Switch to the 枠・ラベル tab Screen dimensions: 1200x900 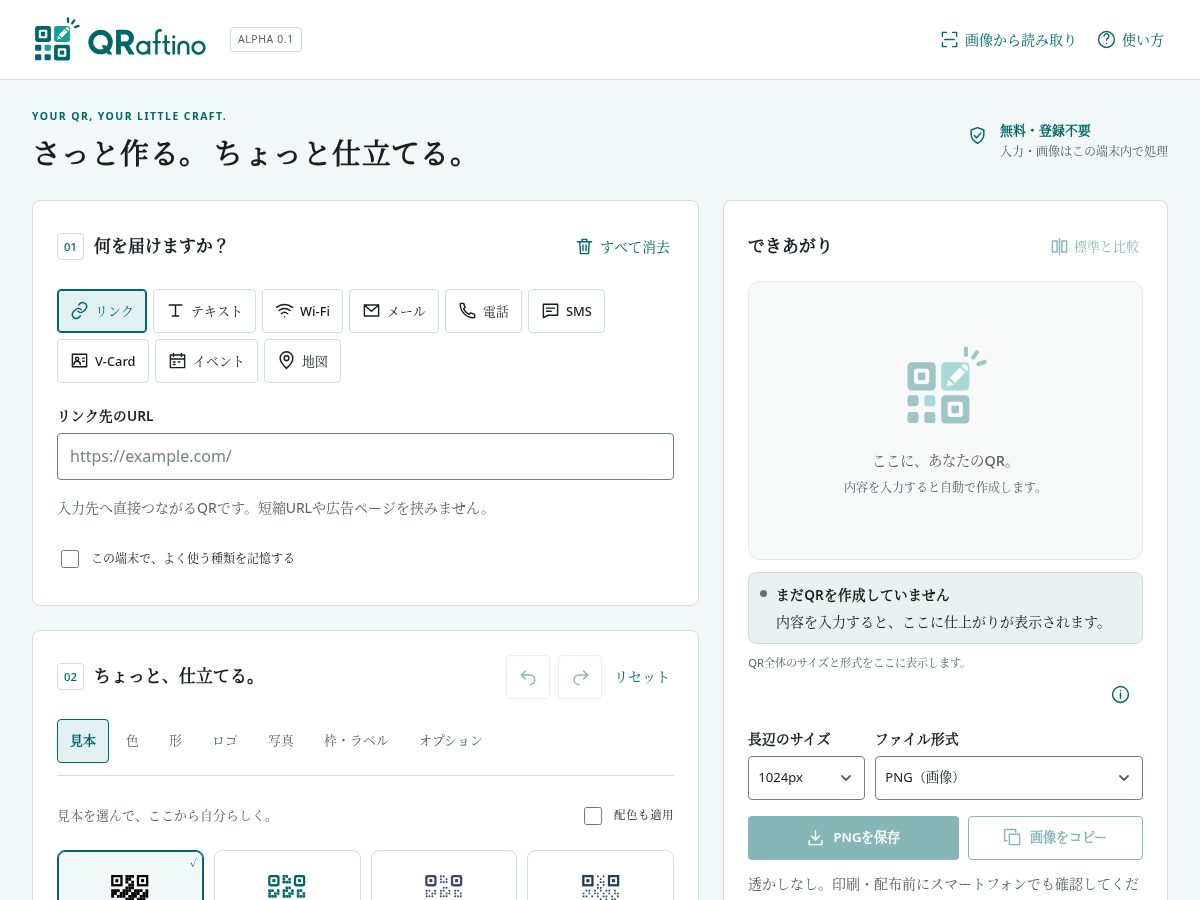tap(356, 741)
